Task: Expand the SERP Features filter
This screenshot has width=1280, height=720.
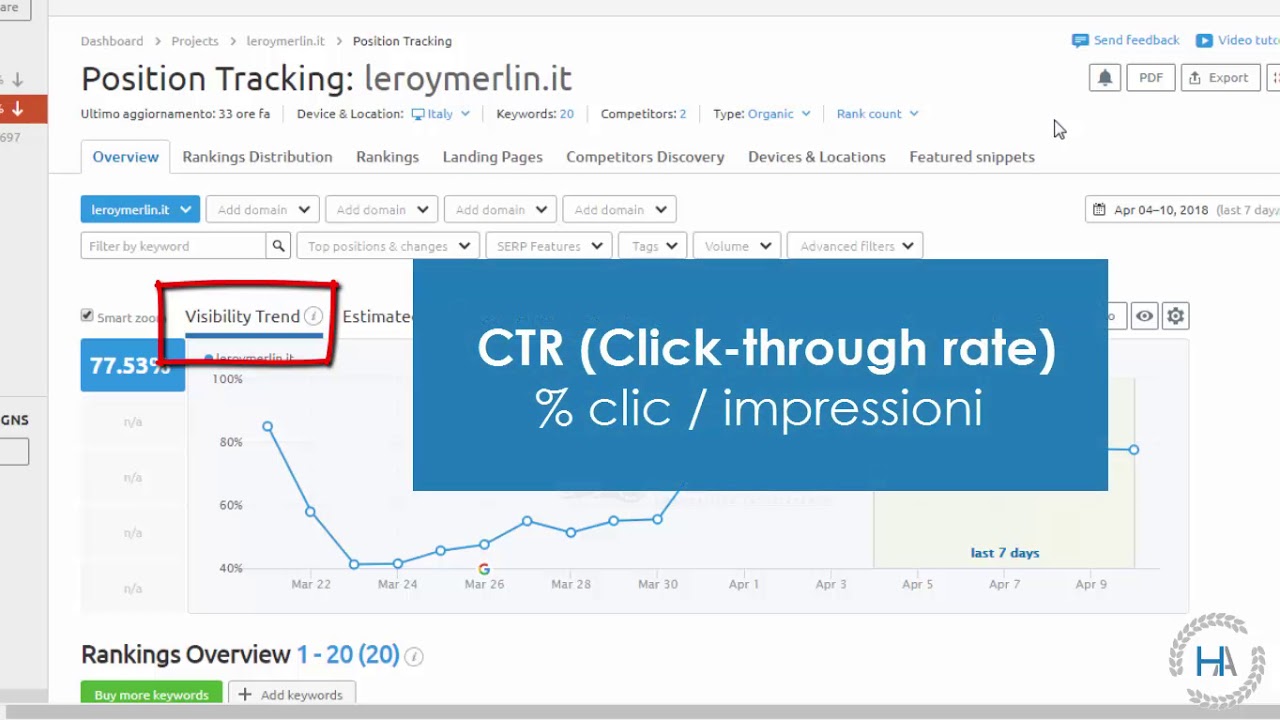Action: [x=548, y=246]
